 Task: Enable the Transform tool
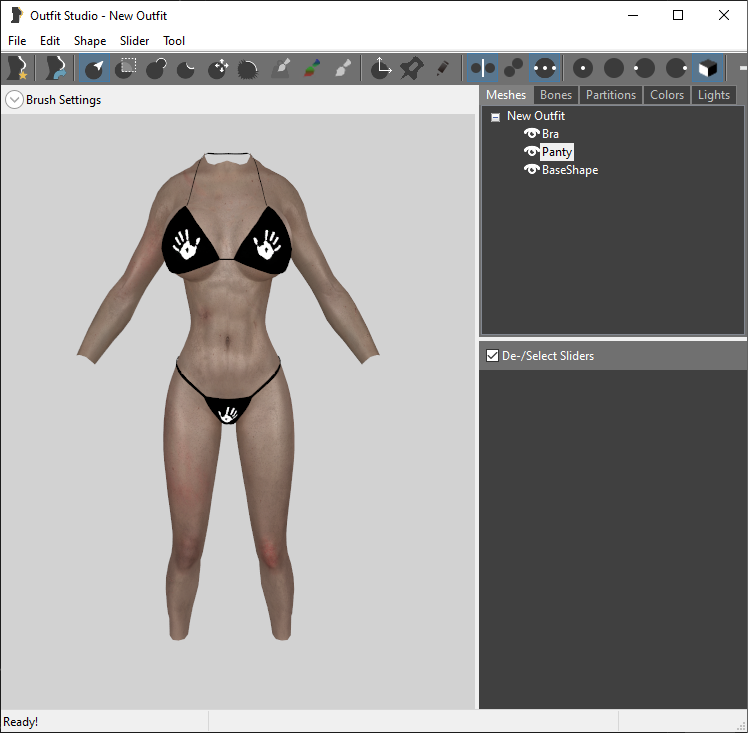(x=381, y=68)
